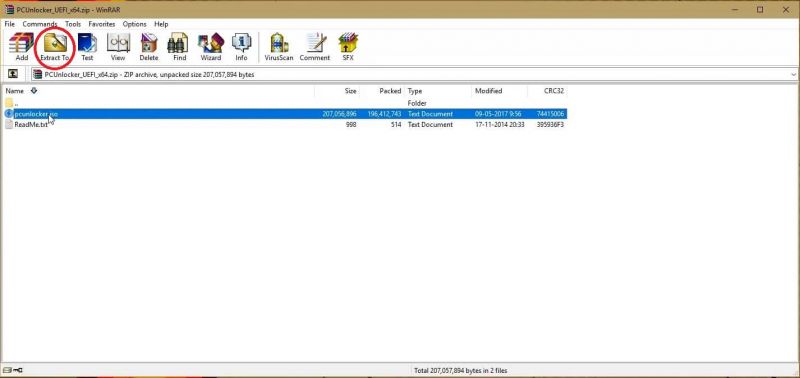Close the WinRAR window

[786, 10]
